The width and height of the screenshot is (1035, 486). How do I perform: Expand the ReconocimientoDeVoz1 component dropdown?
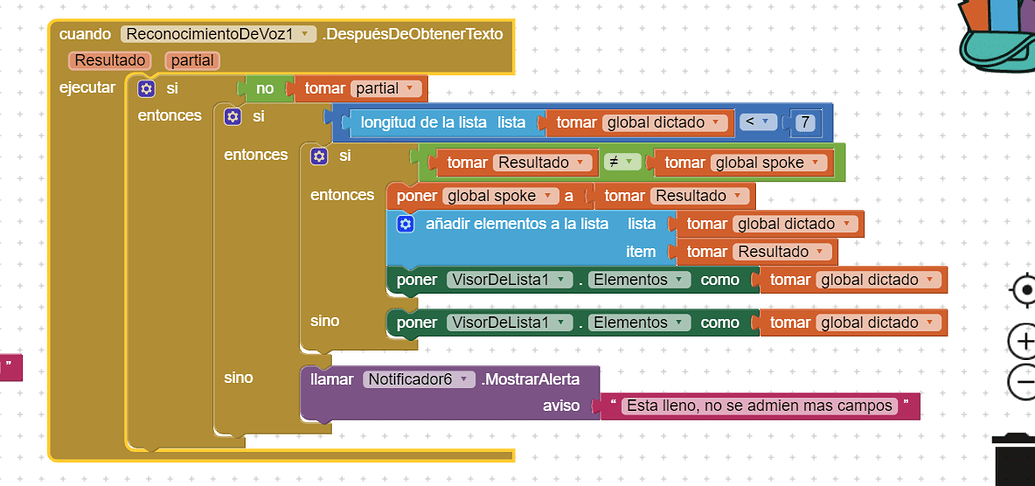coord(218,34)
